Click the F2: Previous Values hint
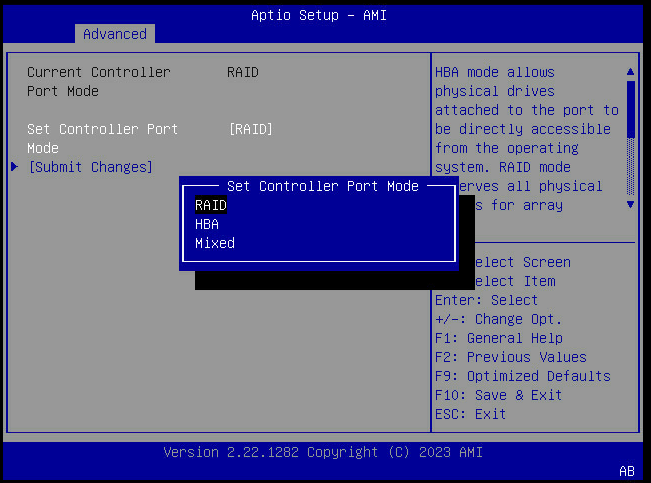This screenshot has height=483, width=651. coord(510,357)
